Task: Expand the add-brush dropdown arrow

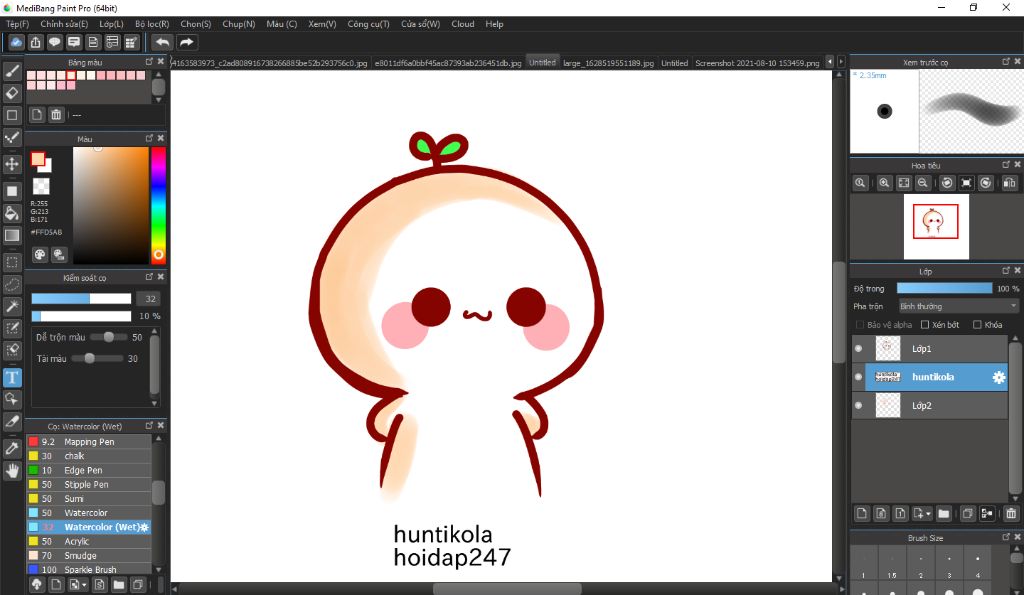Action: 84,585
